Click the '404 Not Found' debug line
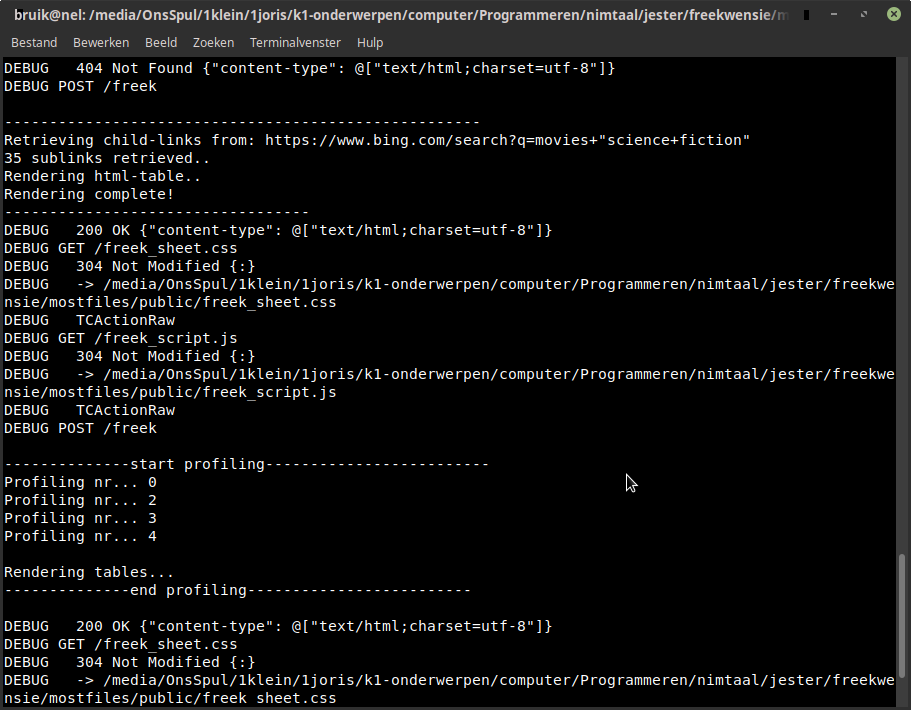The height and width of the screenshot is (710, 911). [309, 69]
